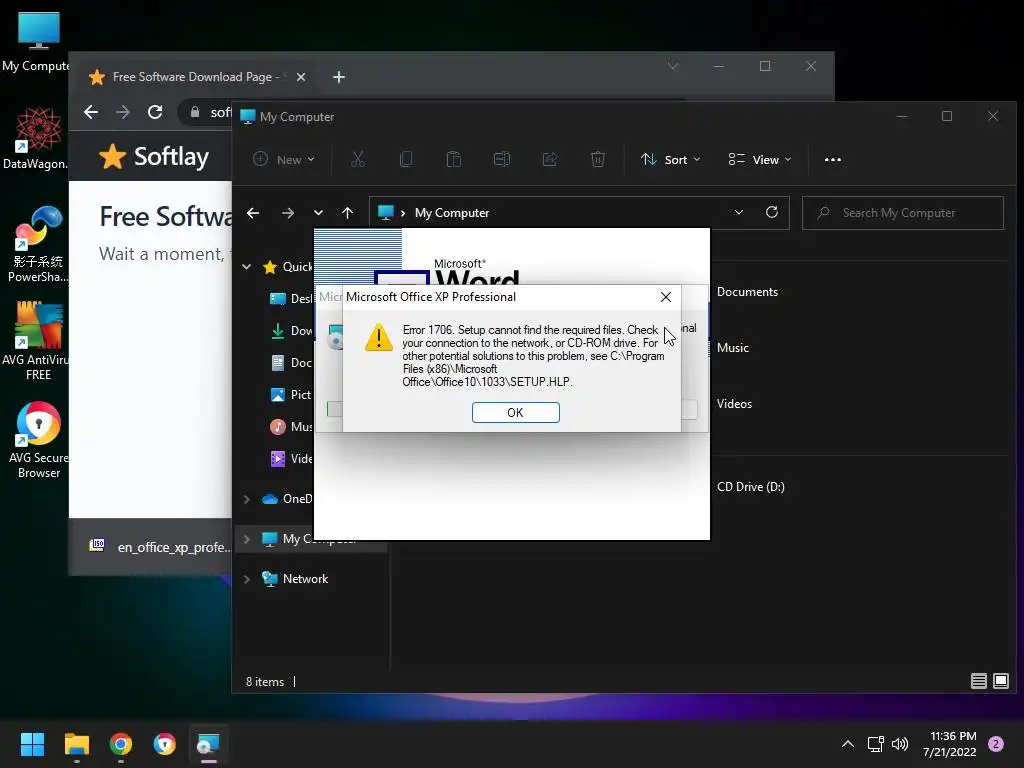Expand the OneDrive tree node
This screenshot has width=1024, height=768.
(247, 499)
